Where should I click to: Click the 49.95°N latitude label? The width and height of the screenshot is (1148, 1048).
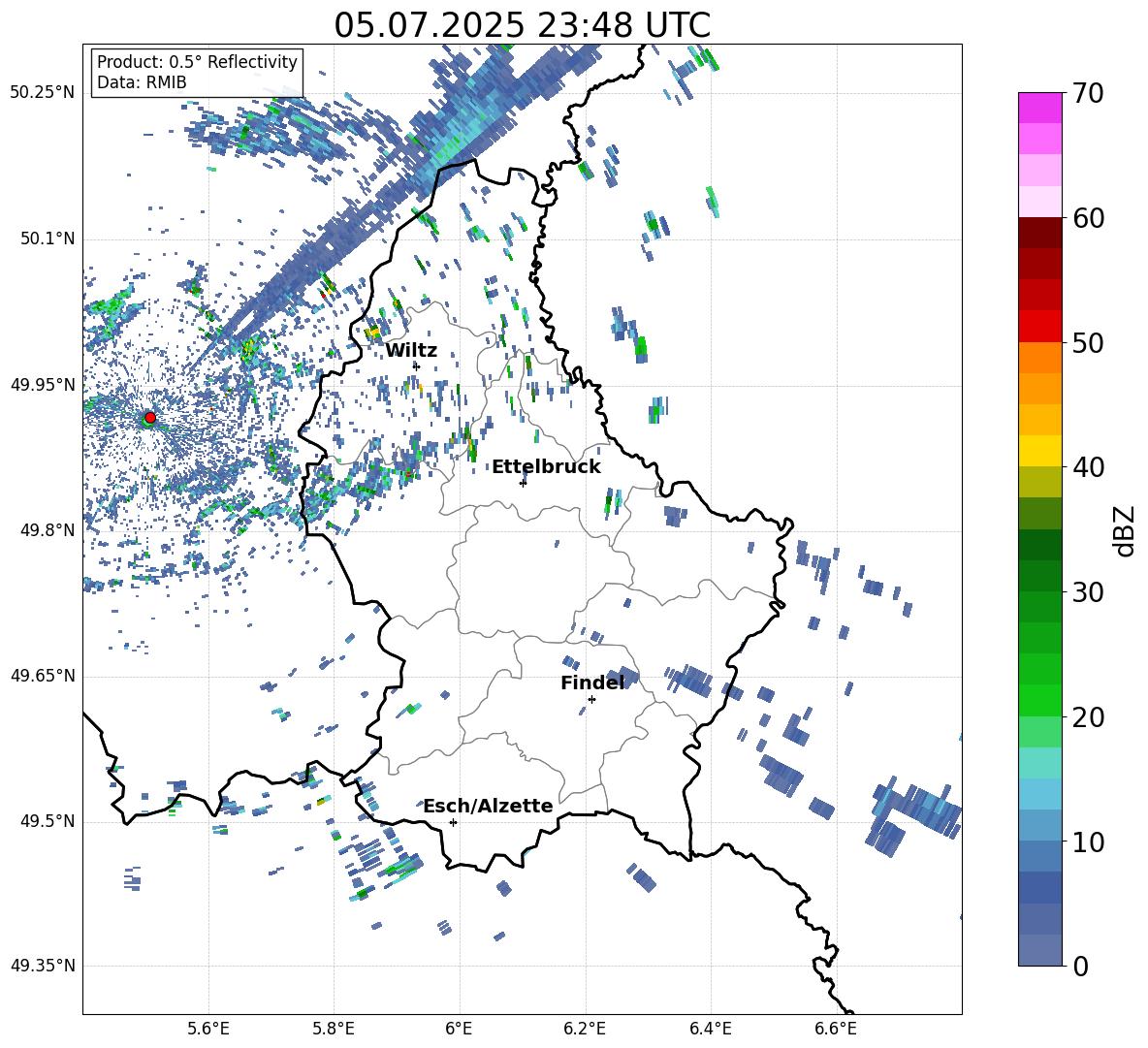[43, 384]
